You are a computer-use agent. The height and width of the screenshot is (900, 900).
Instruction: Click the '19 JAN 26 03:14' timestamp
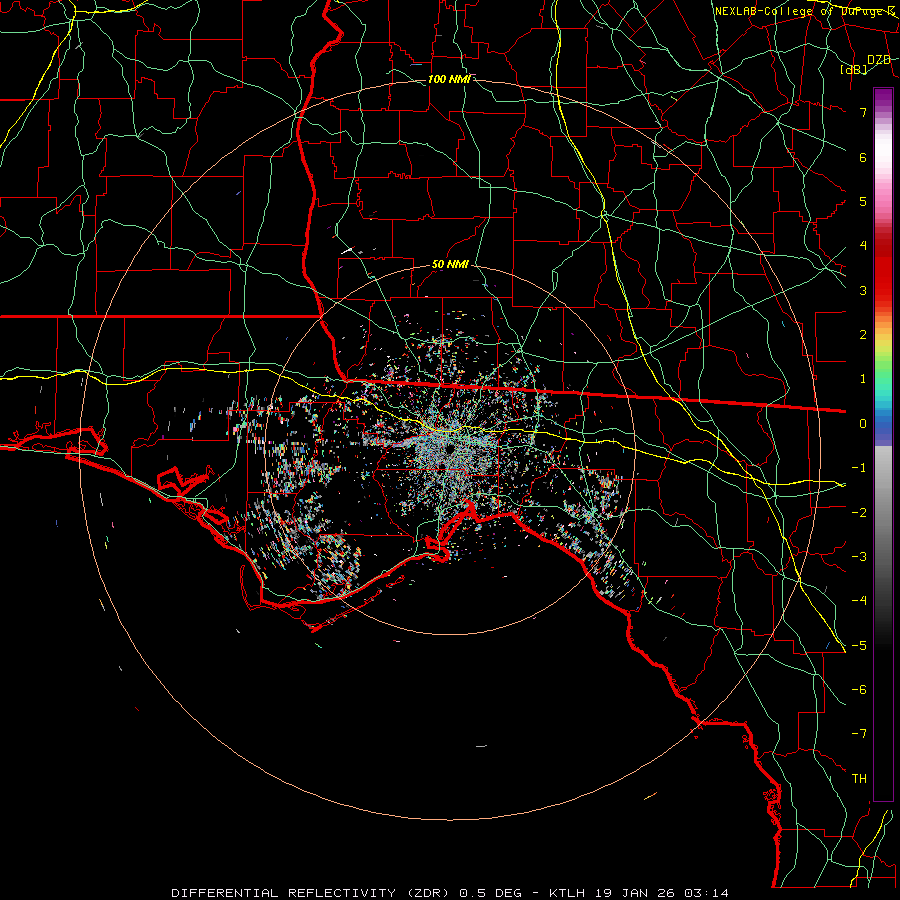click(x=661, y=893)
